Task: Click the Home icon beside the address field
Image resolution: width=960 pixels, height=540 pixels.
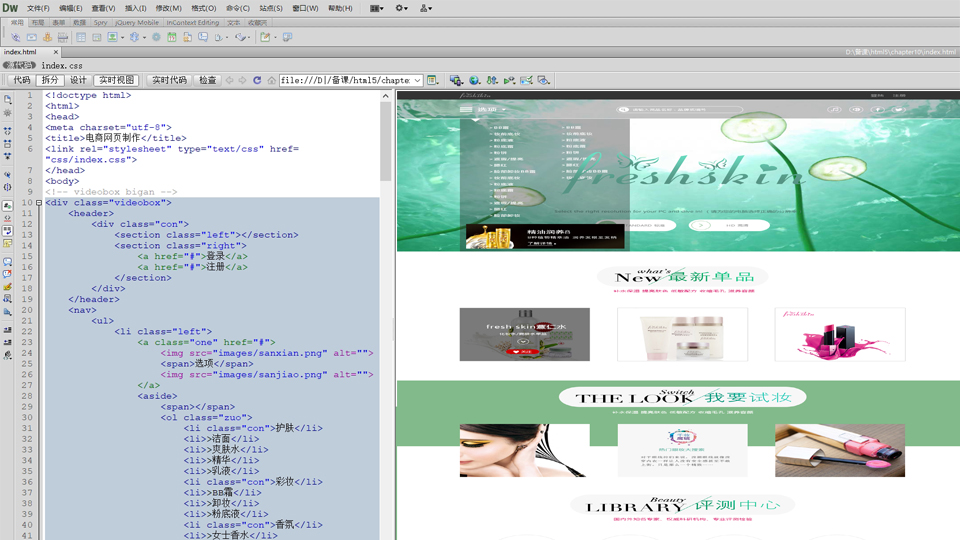Action: pyautogui.click(x=271, y=80)
